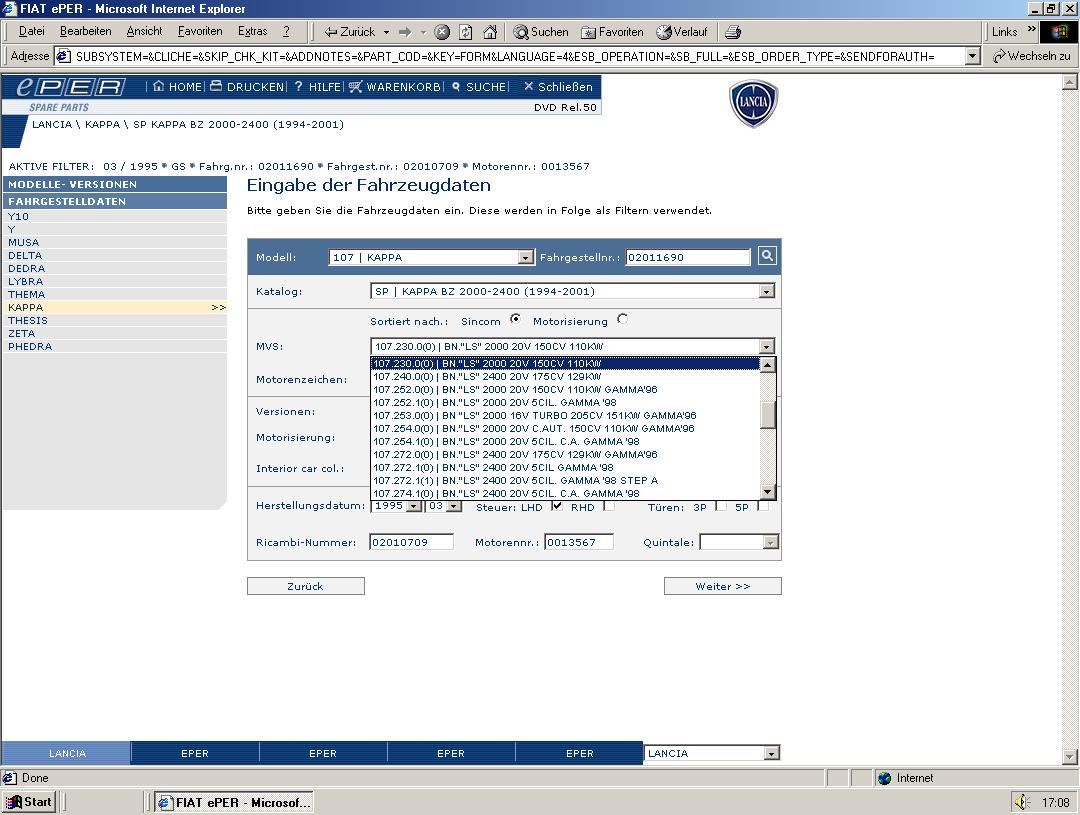
Task: Open the Quintale dropdown
Action: click(x=770, y=543)
